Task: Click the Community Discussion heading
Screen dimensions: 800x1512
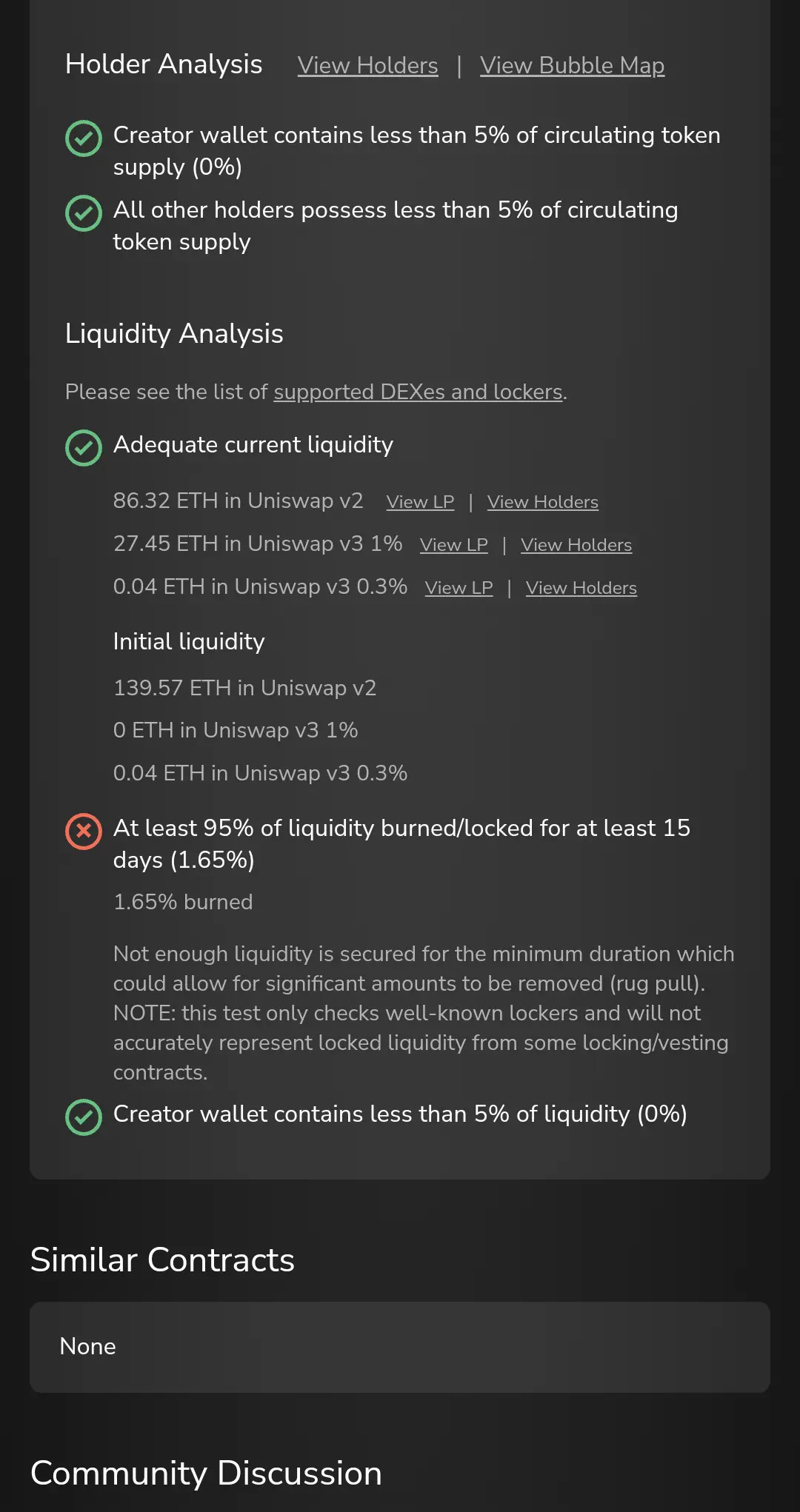Action: pos(206,1473)
